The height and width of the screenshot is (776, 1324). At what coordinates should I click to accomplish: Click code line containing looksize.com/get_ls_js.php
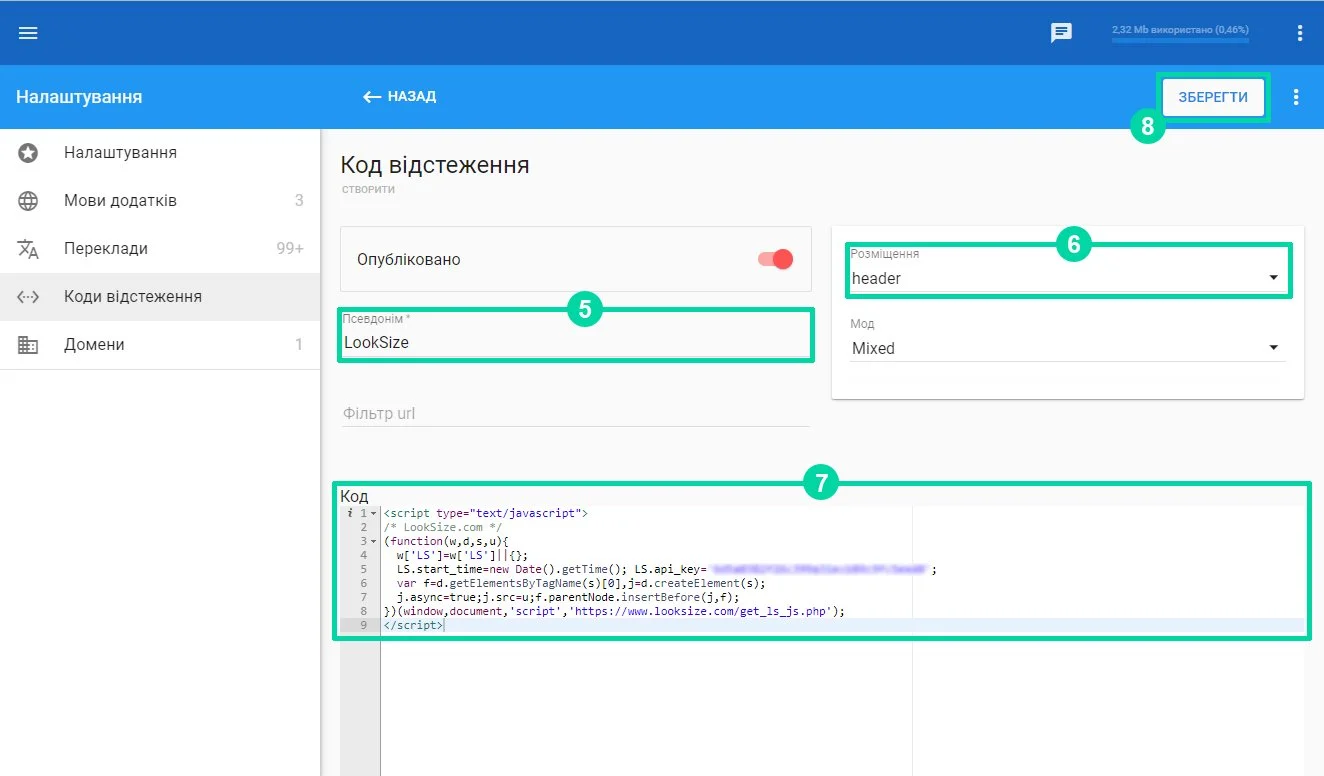615,611
